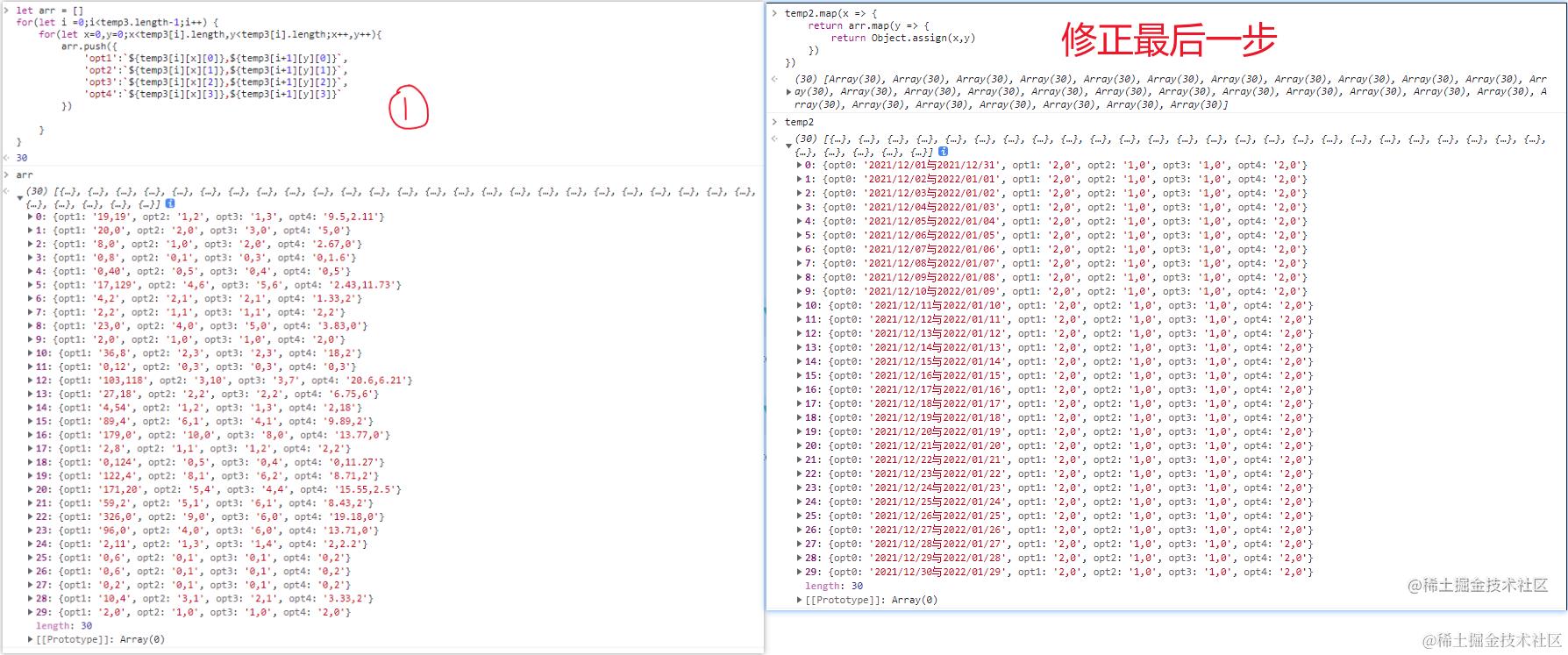1568x655 pixels.
Task: Click opt1 value '122,4' in arr row 19
Action: pos(118,475)
